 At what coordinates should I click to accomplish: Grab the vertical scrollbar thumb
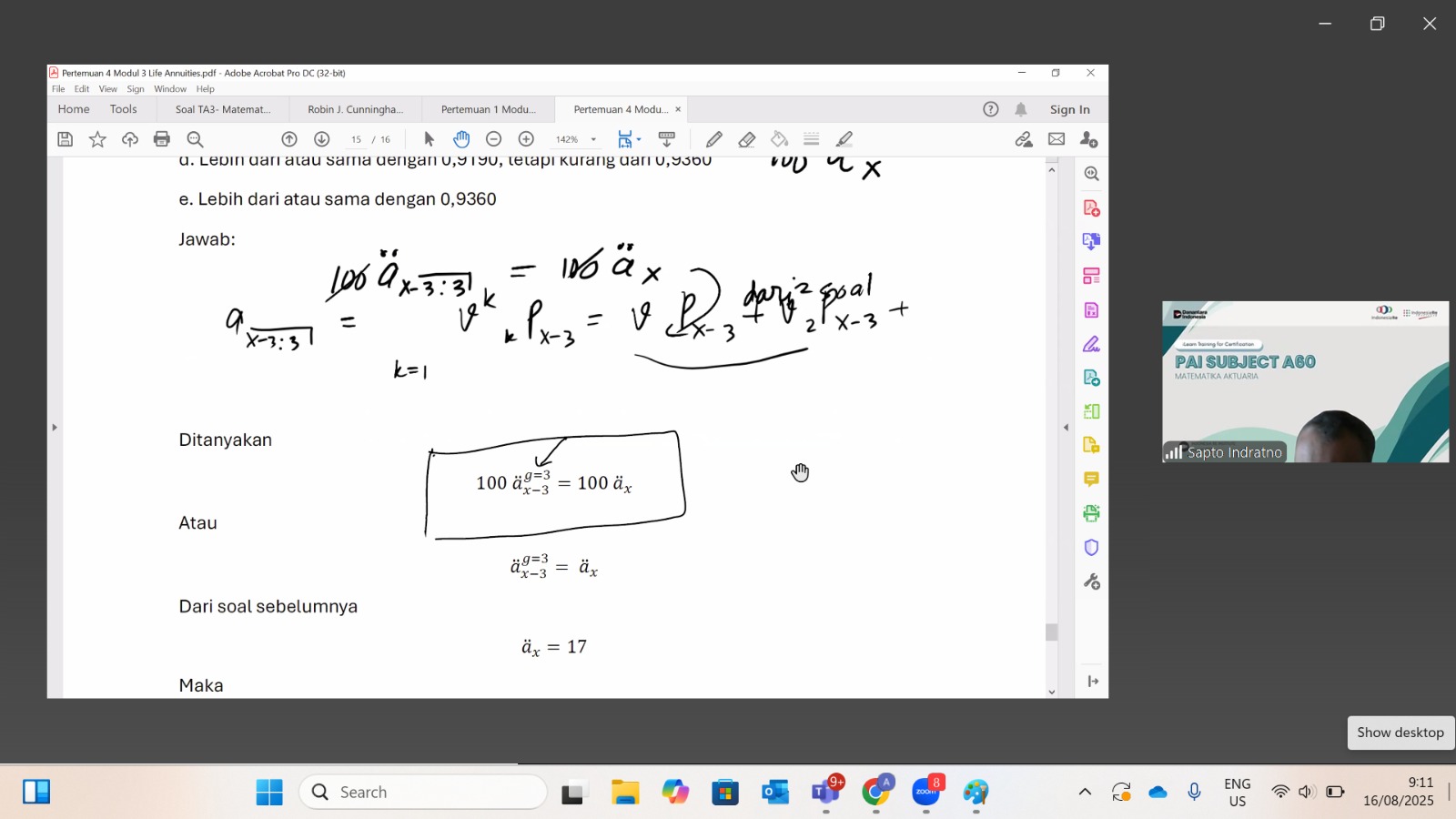[x=1051, y=632]
